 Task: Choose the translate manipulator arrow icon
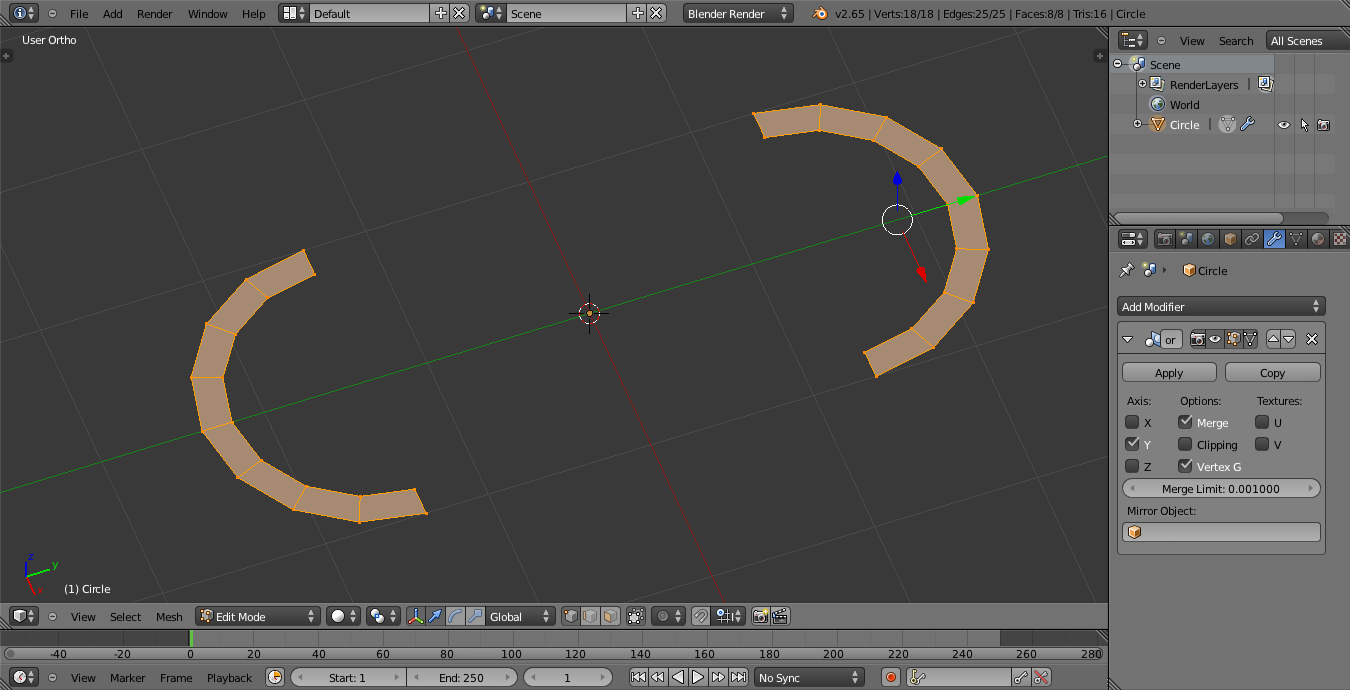[x=435, y=616]
